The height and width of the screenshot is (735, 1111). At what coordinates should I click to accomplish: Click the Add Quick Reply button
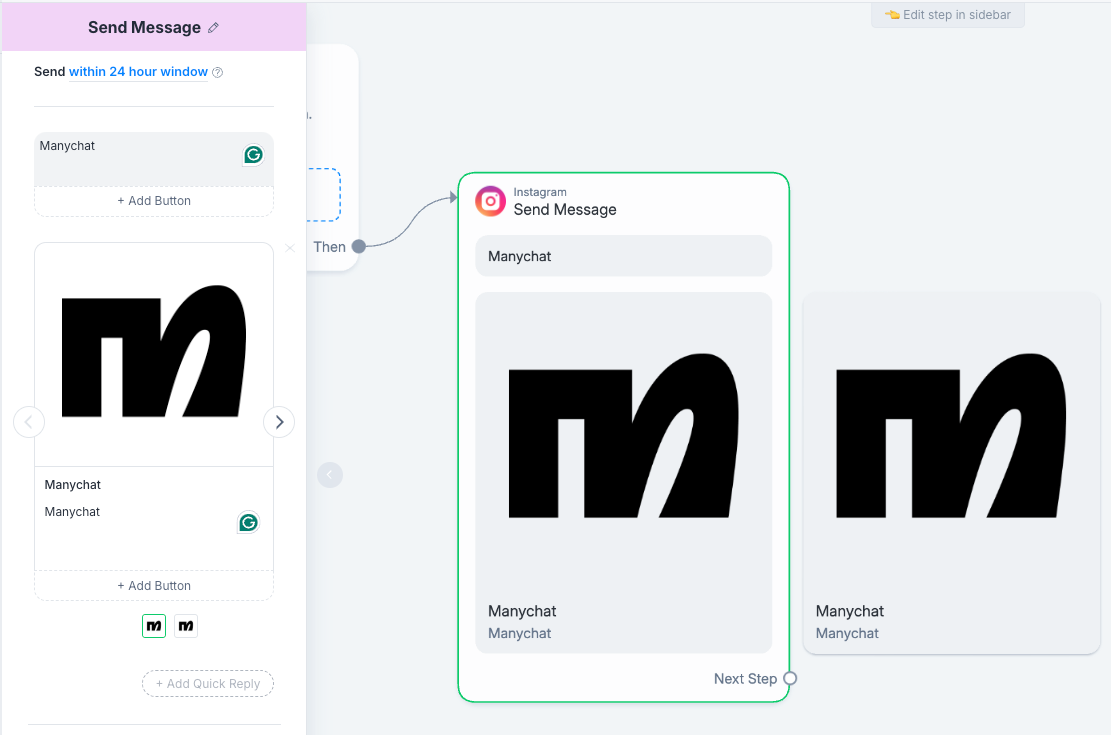coord(207,683)
